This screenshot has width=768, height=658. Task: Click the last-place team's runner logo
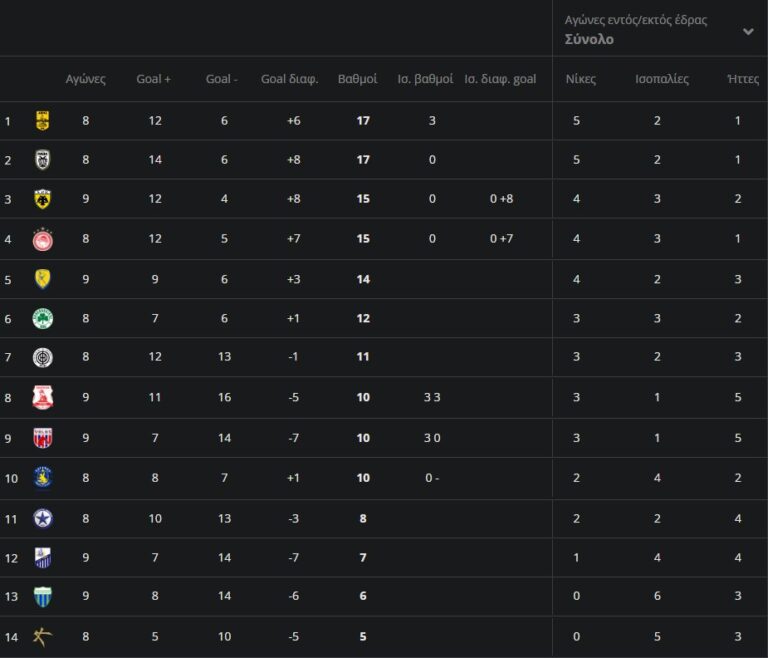(x=43, y=636)
